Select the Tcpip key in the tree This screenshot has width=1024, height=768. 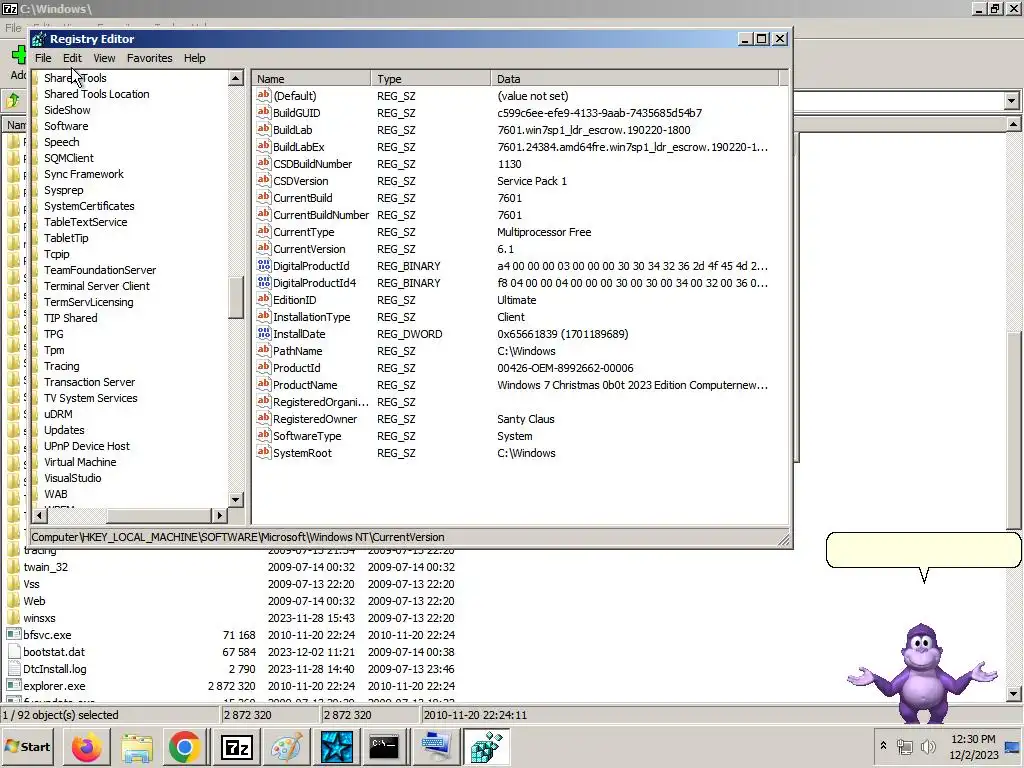point(57,254)
